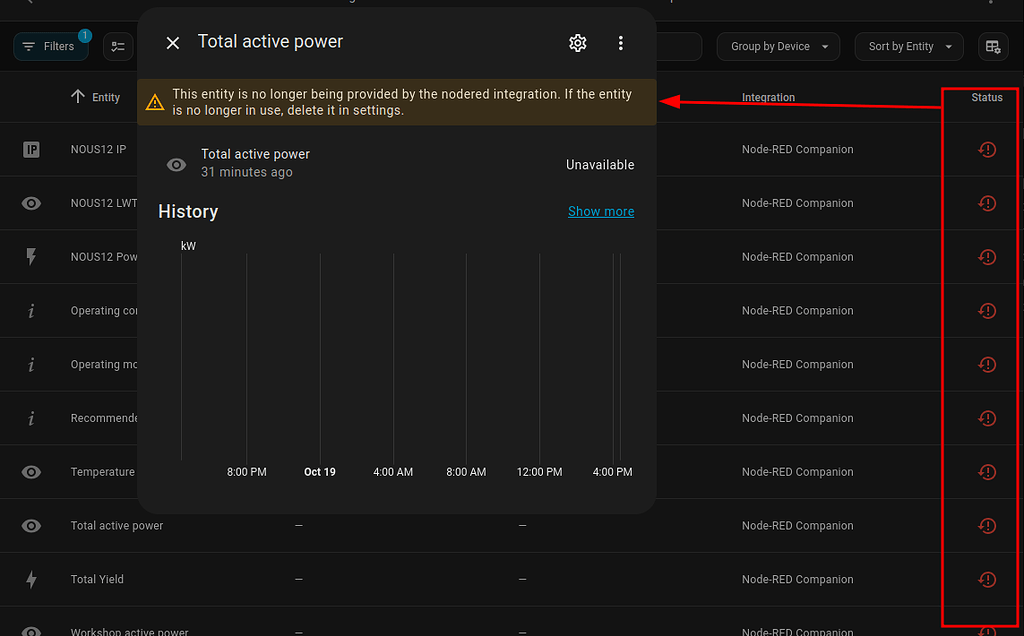Image resolution: width=1024 pixels, height=636 pixels.
Task: Open the Sort by Entity dropdown
Action: click(x=908, y=46)
